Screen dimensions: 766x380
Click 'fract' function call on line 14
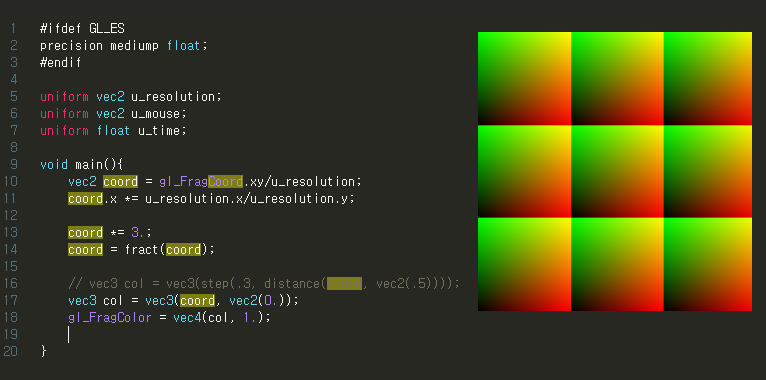click(142, 250)
